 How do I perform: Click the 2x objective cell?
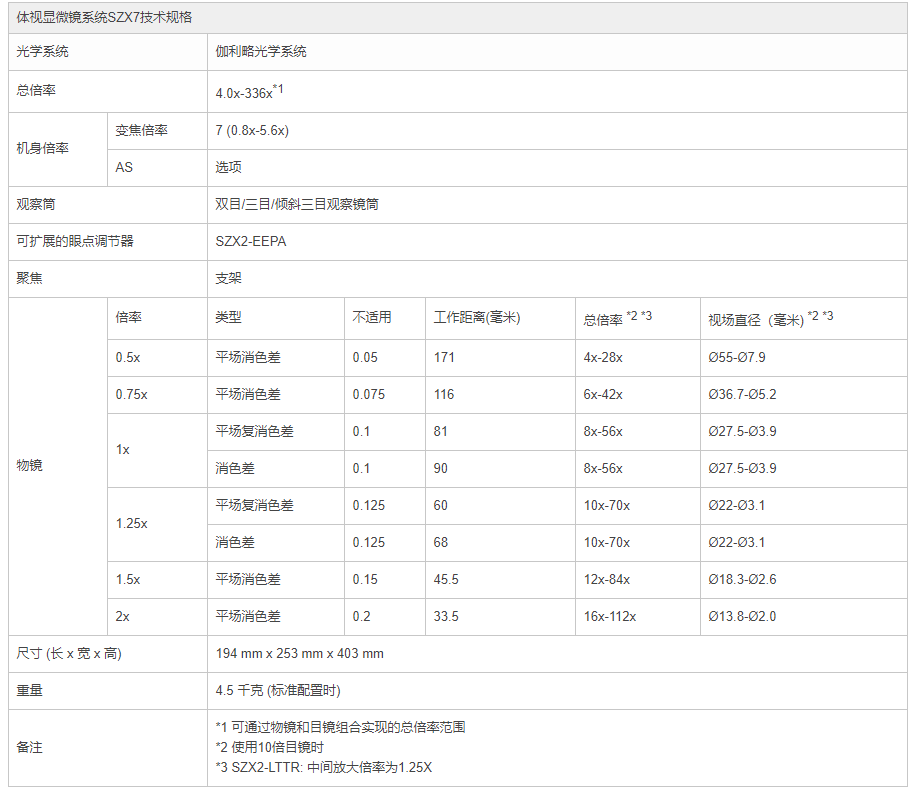122,617
